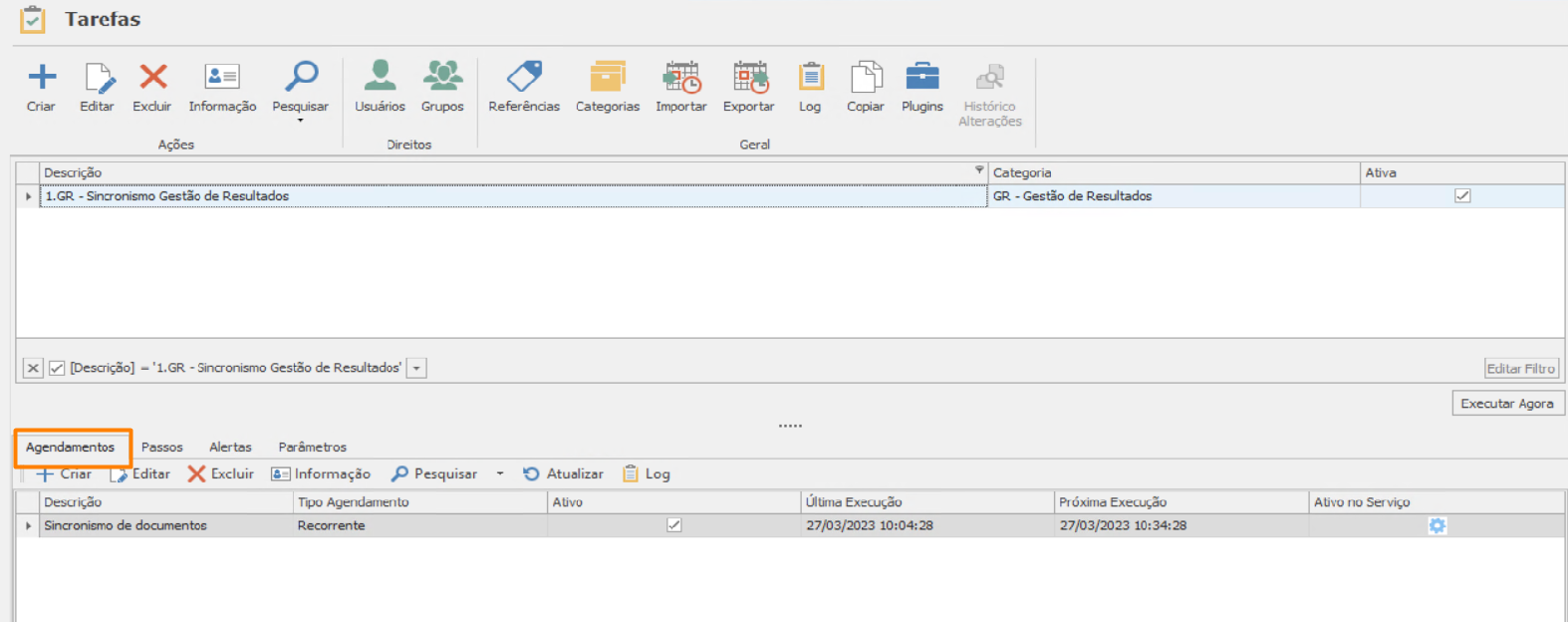Remove the filter with the X button
Screen dimensions: 1568x622
[33, 368]
